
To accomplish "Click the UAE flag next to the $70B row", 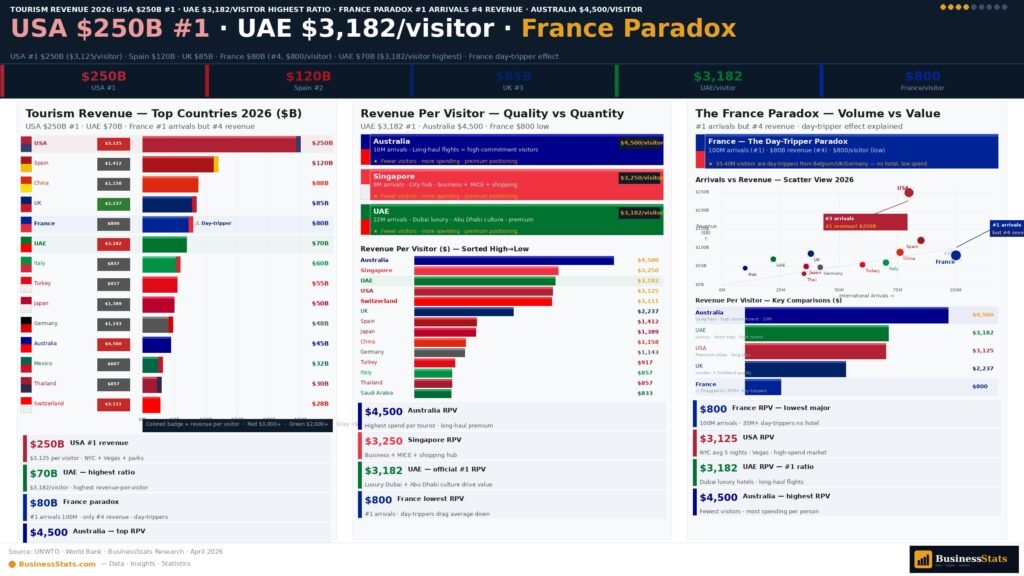I will click(x=25, y=243).
